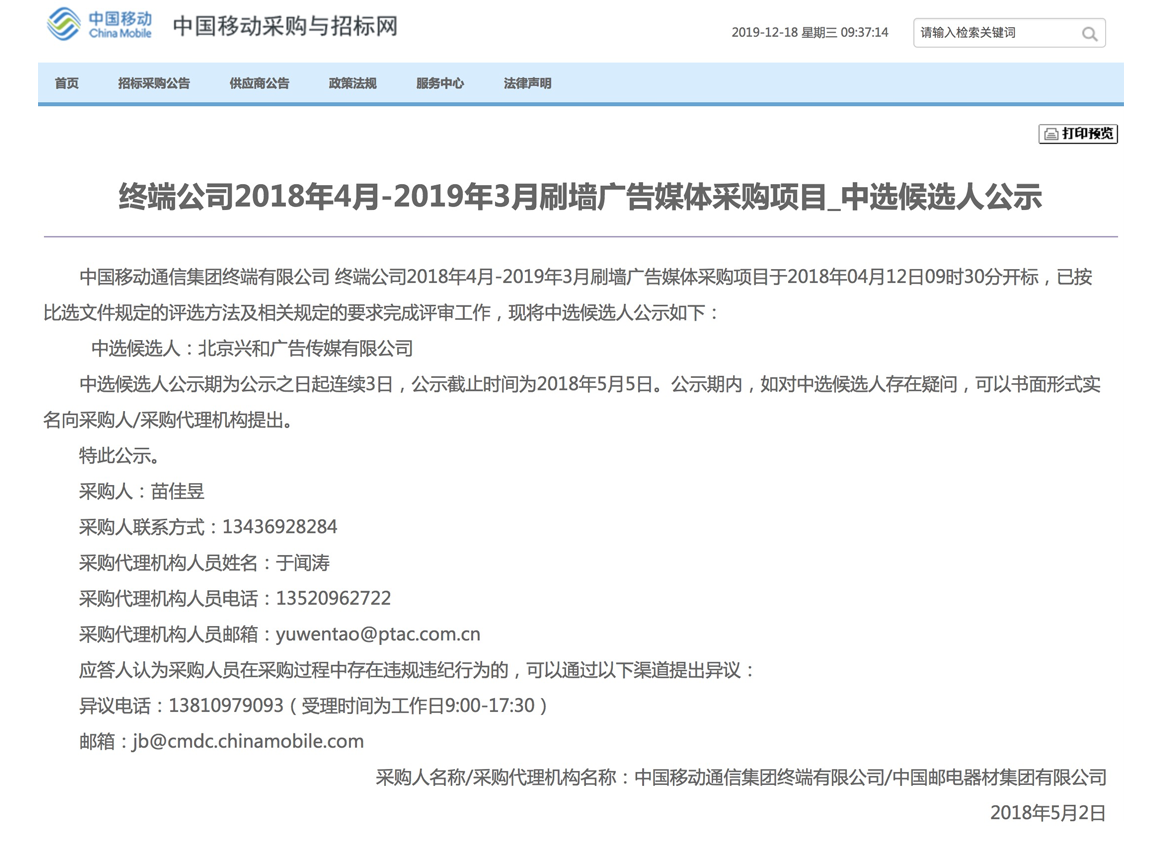Open the 招标采购公告 menu item
This screenshot has width=1168, height=846.
(153, 83)
